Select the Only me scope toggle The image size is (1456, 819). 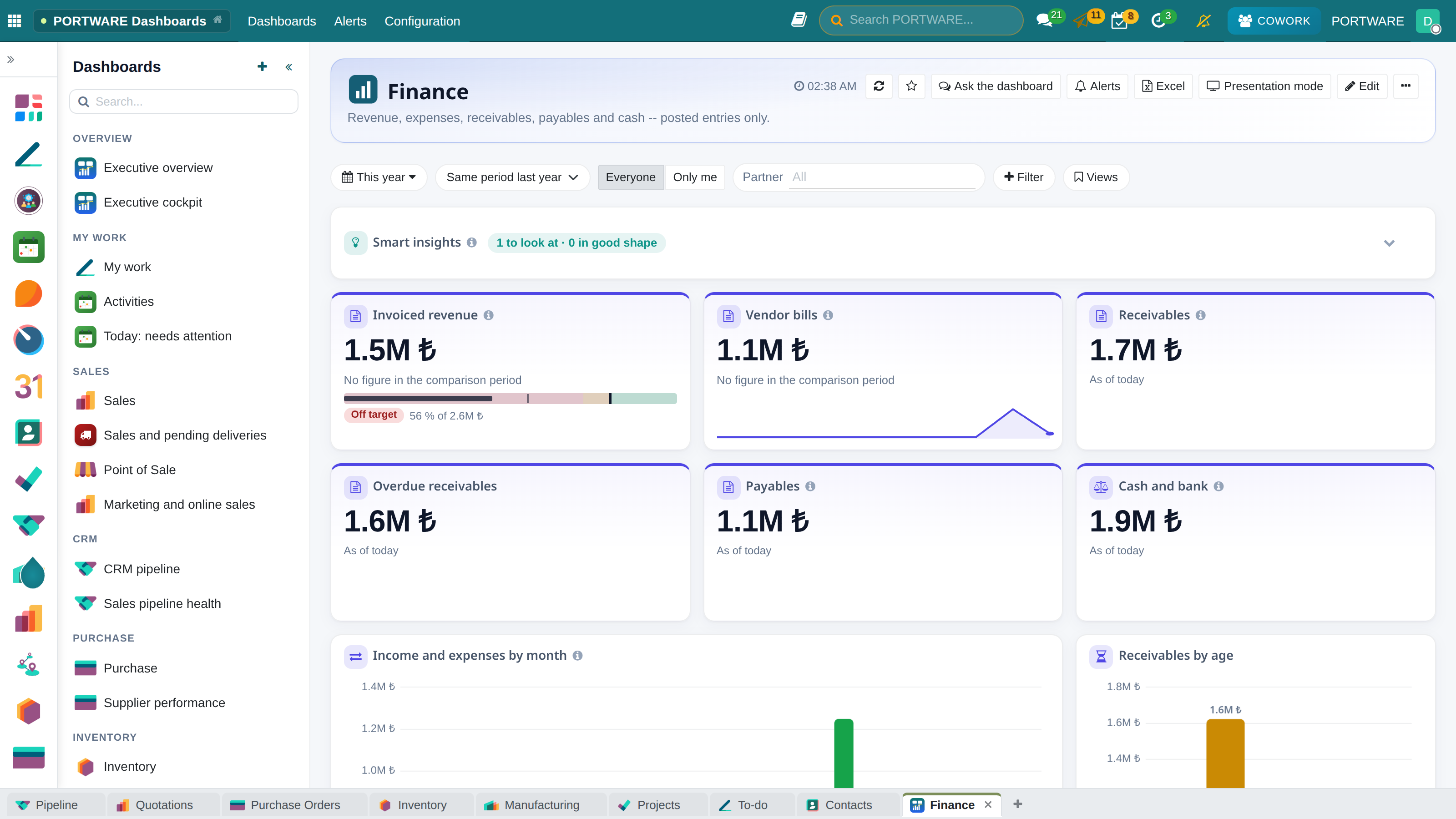tap(695, 177)
